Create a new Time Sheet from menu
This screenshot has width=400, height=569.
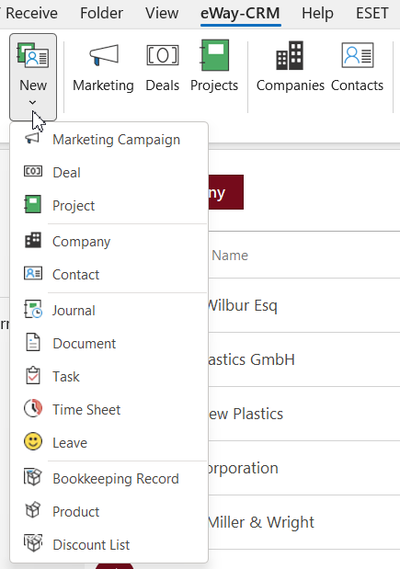109,409
